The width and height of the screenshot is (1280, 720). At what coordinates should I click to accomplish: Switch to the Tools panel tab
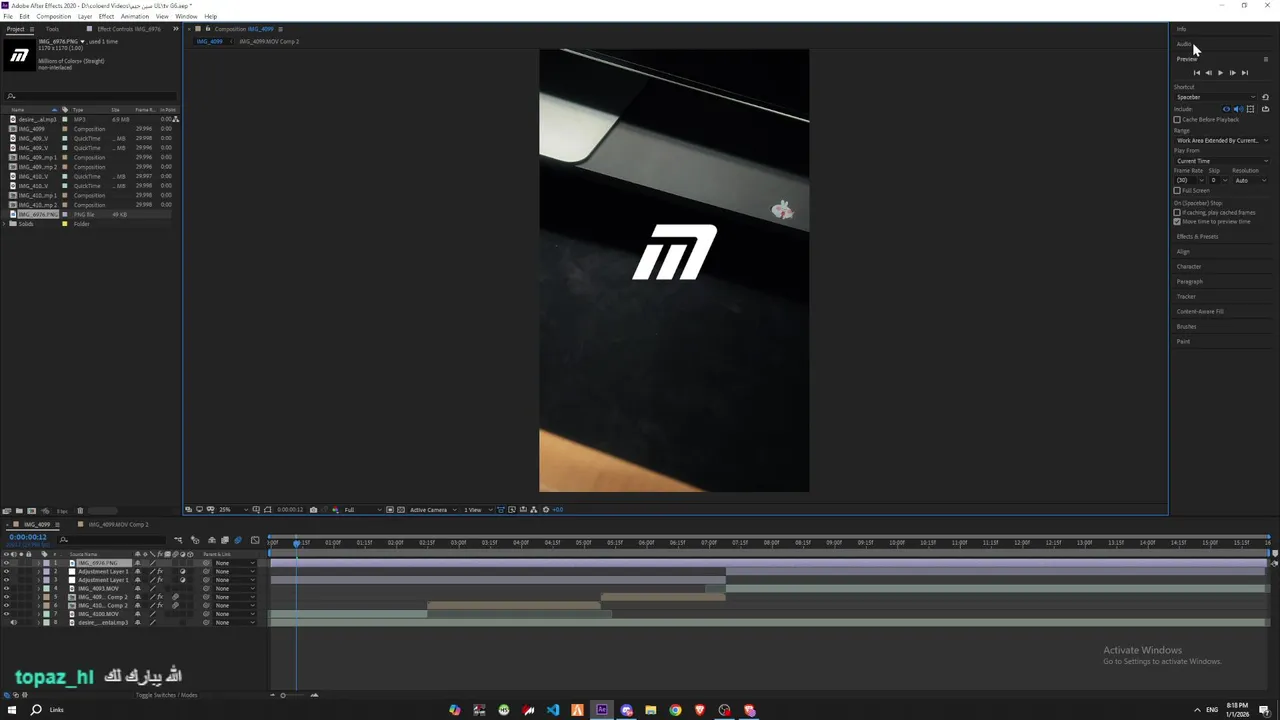(52, 29)
